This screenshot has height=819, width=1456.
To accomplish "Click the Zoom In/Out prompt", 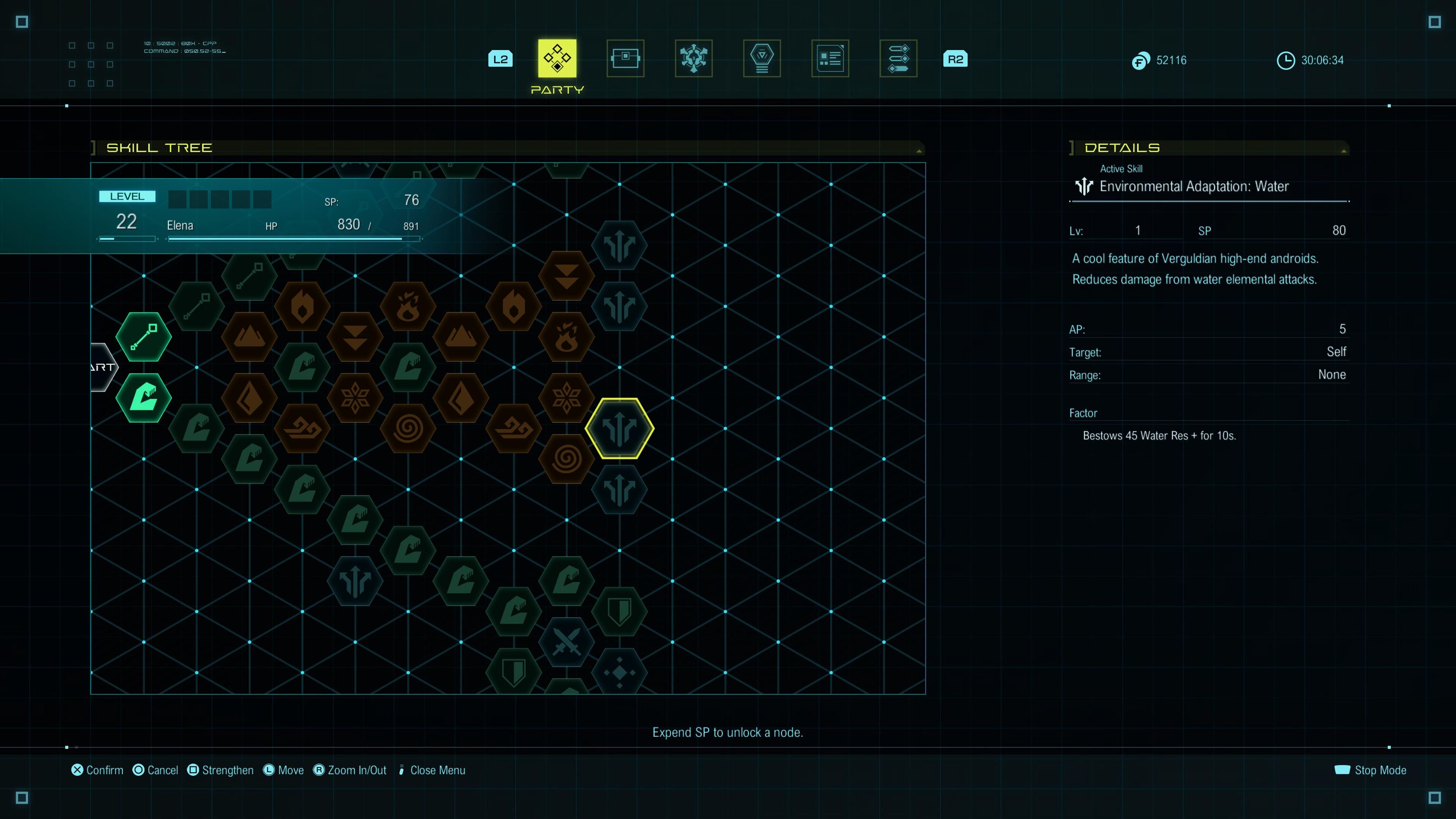I will (x=350, y=770).
